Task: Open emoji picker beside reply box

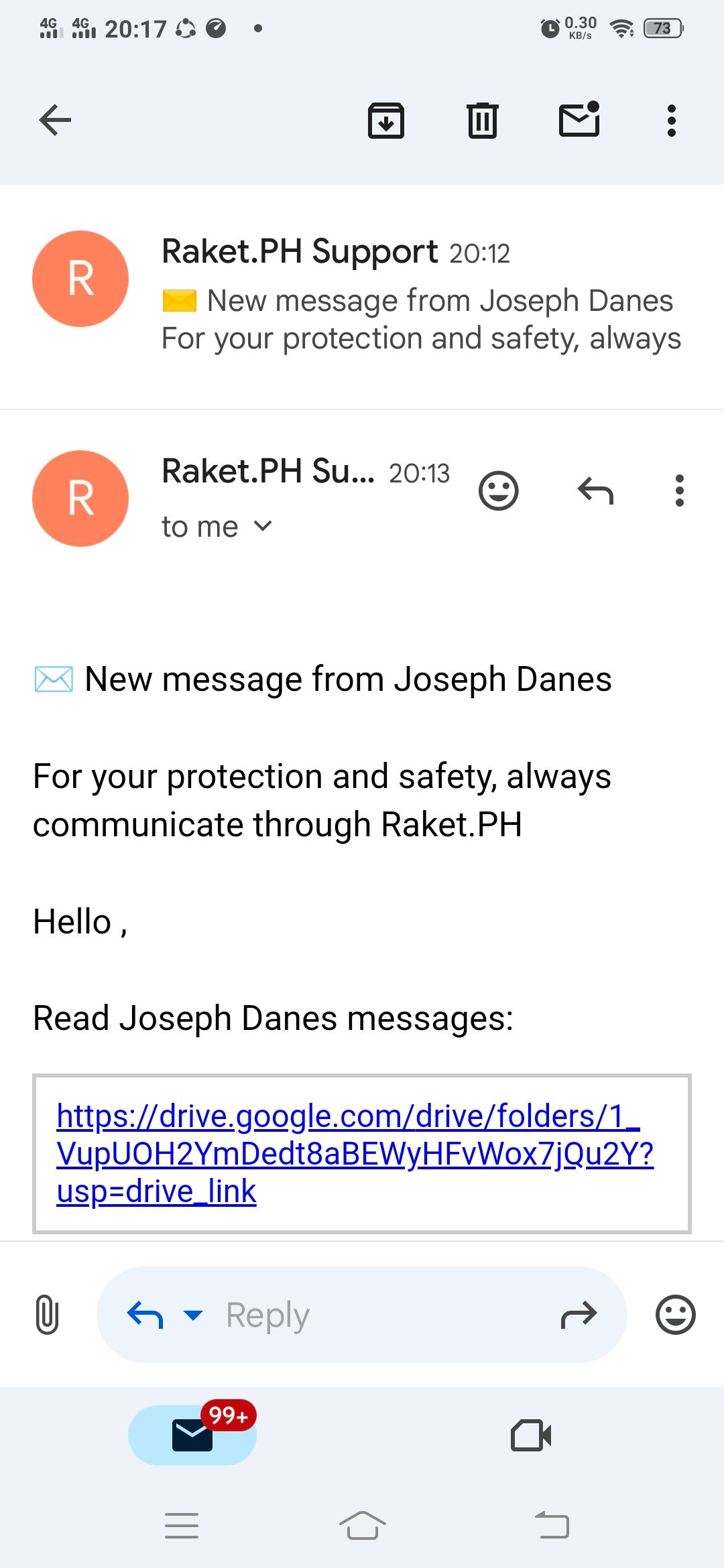Action: point(675,1315)
